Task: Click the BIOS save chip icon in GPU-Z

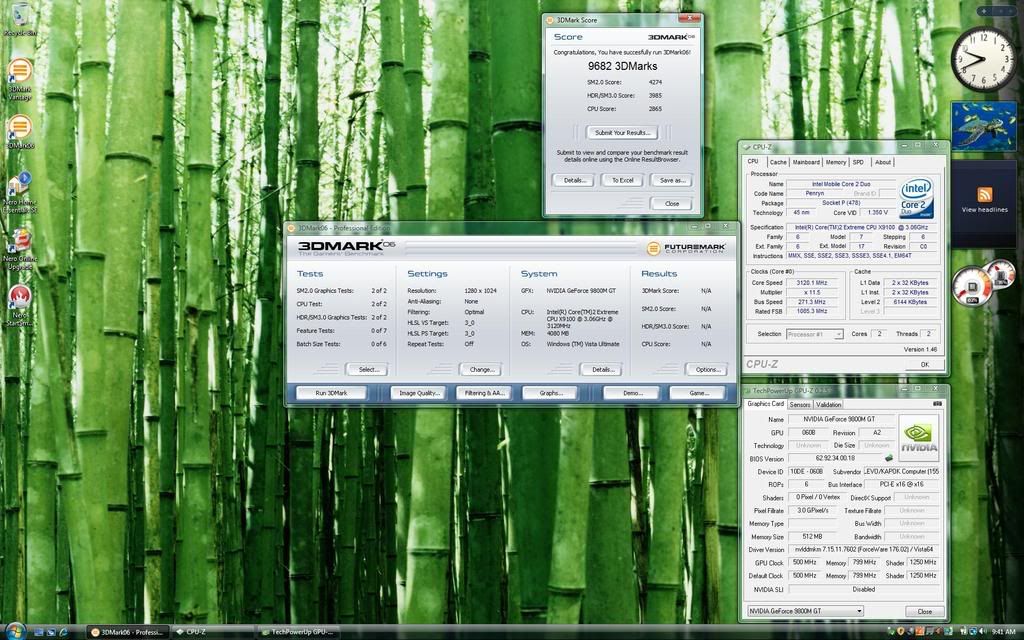Action: [888, 458]
